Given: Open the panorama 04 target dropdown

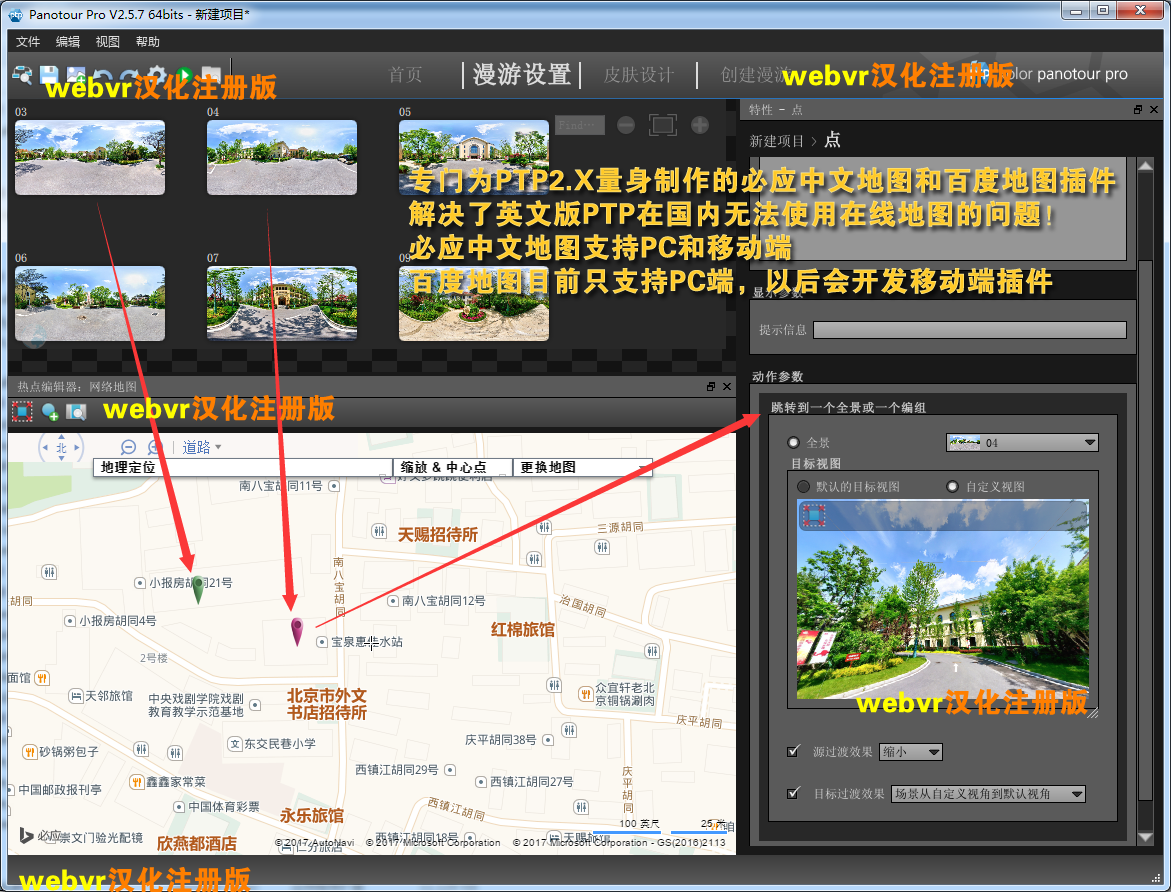Looking at the screenshot, I should [x=1022, y=442].
